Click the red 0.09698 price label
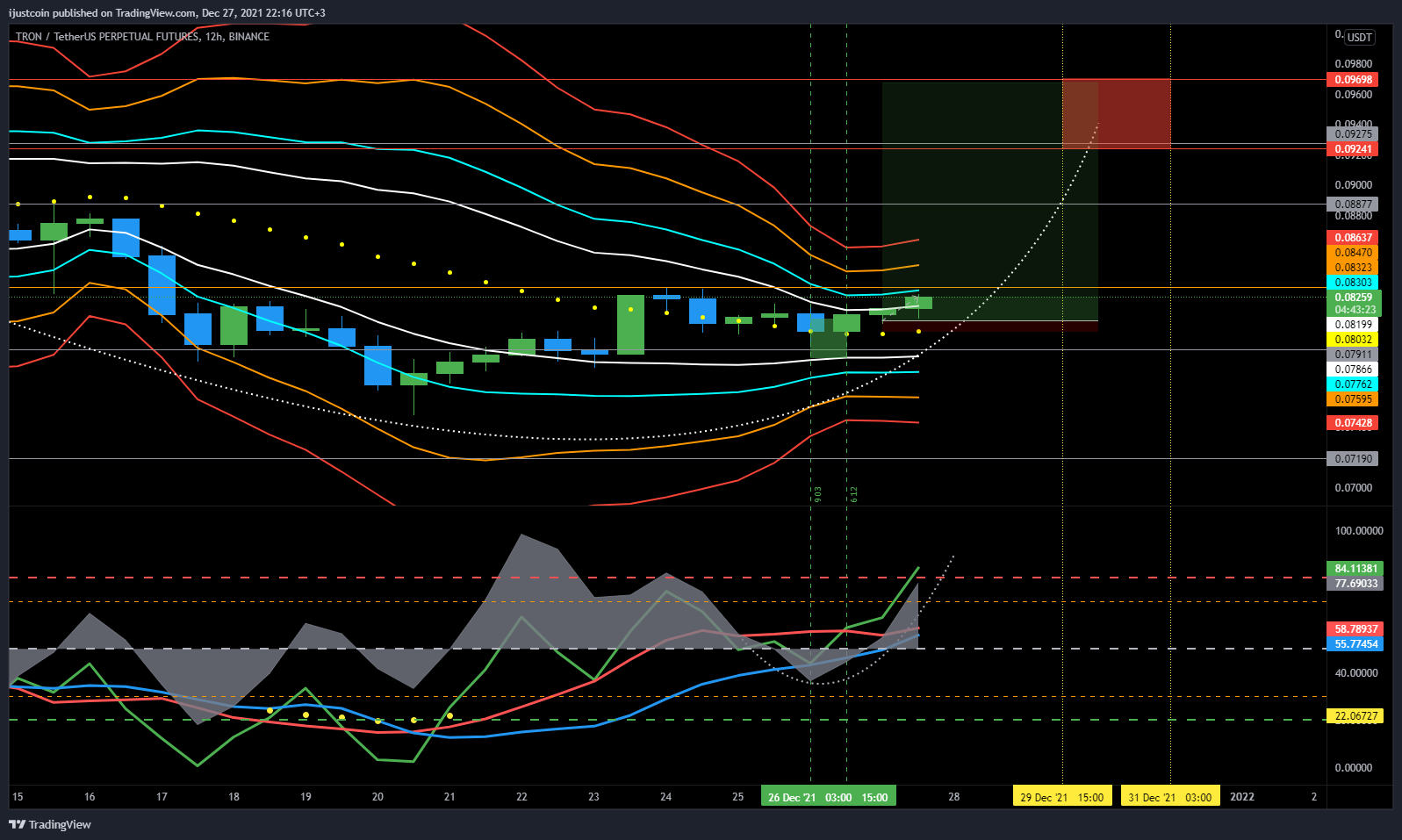The width and height of the screenshot is (1402, 840). point(1353,80)
